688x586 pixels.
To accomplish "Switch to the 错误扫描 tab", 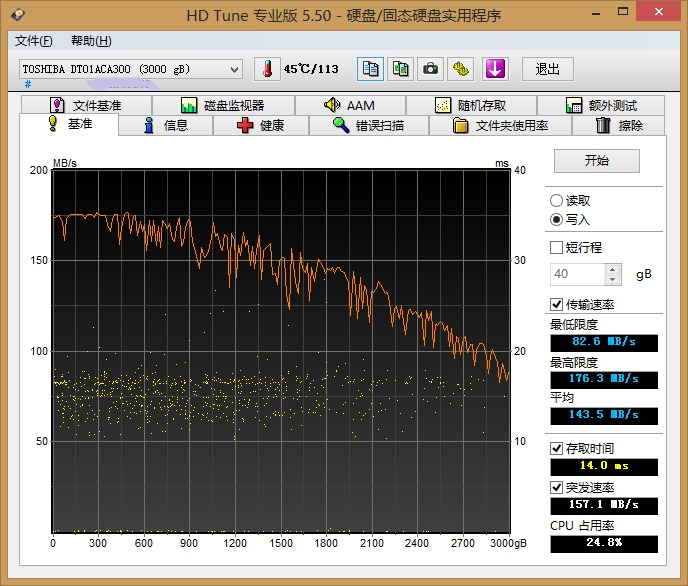I will [x=369, y=126].
